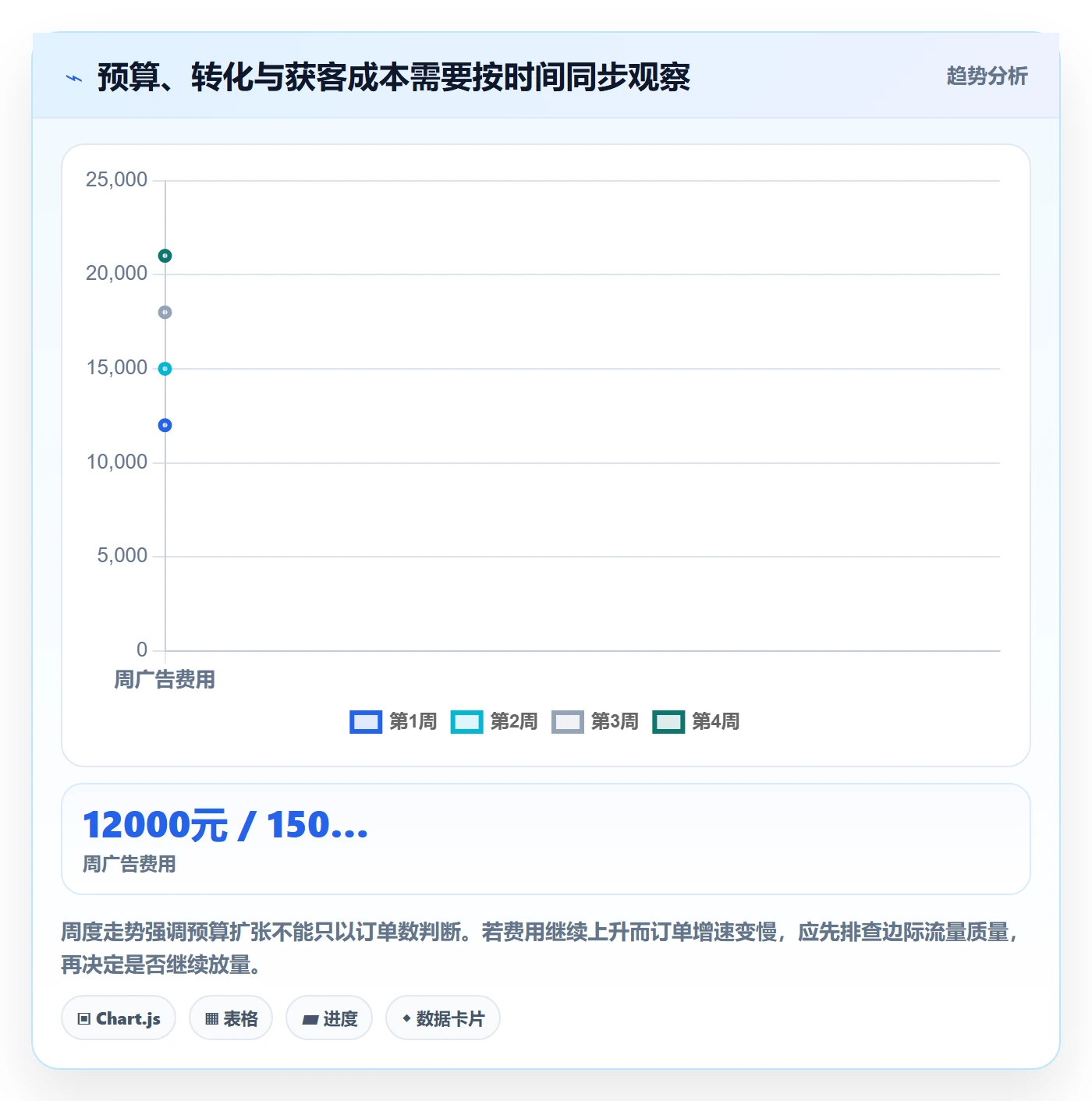Click the 15,000 y-axis label
Screen dimensions: 1092x1101
(x=116, y=367)
